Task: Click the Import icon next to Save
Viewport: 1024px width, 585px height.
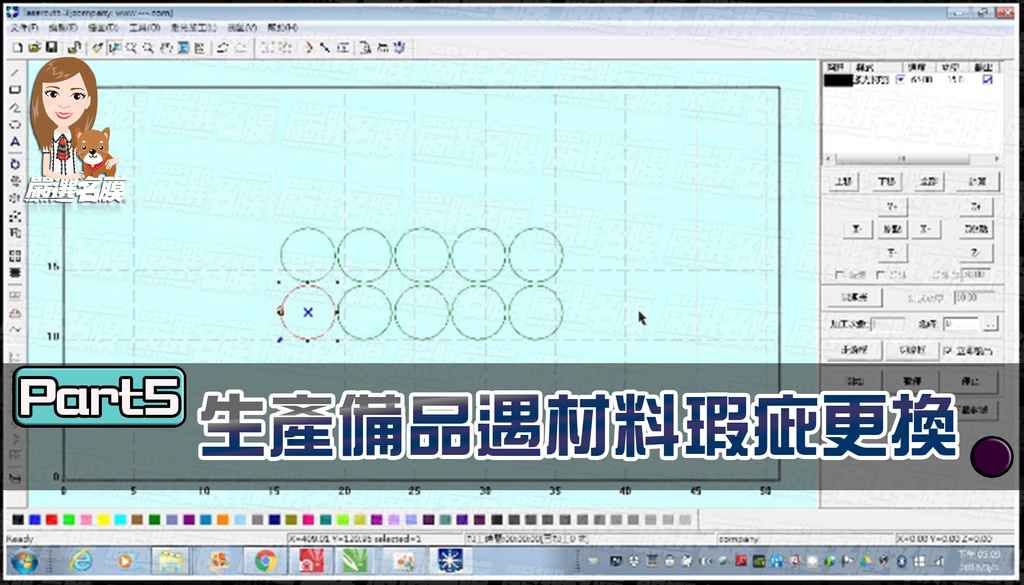Action: coord(75,47)
